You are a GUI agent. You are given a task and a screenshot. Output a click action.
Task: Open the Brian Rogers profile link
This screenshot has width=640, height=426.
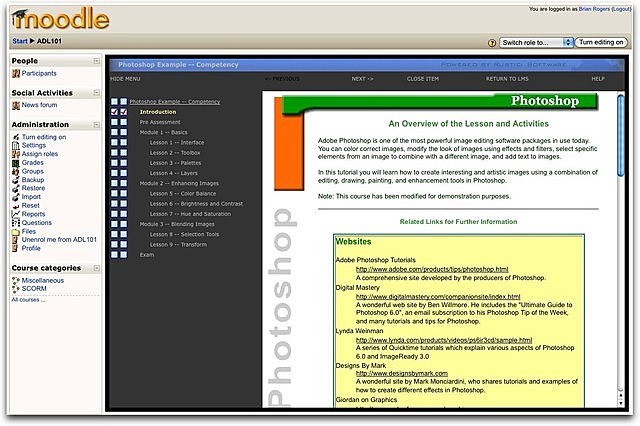click(594, 9)
